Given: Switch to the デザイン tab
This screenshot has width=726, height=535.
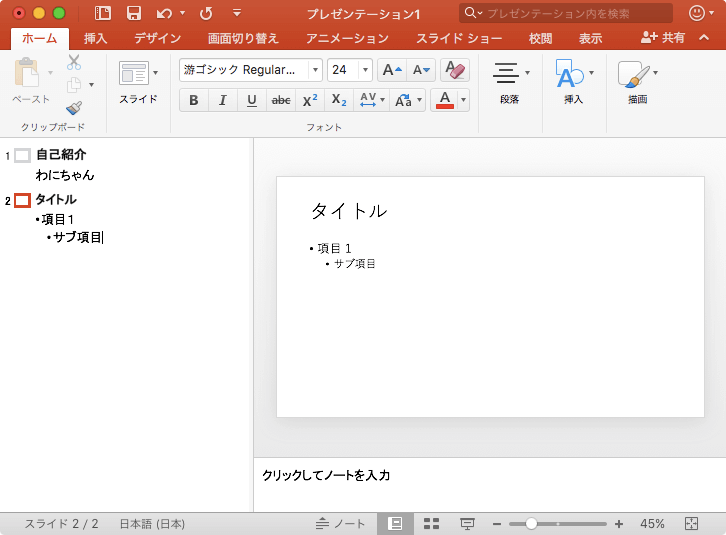Looking at the screenshot, I should 157,38.
